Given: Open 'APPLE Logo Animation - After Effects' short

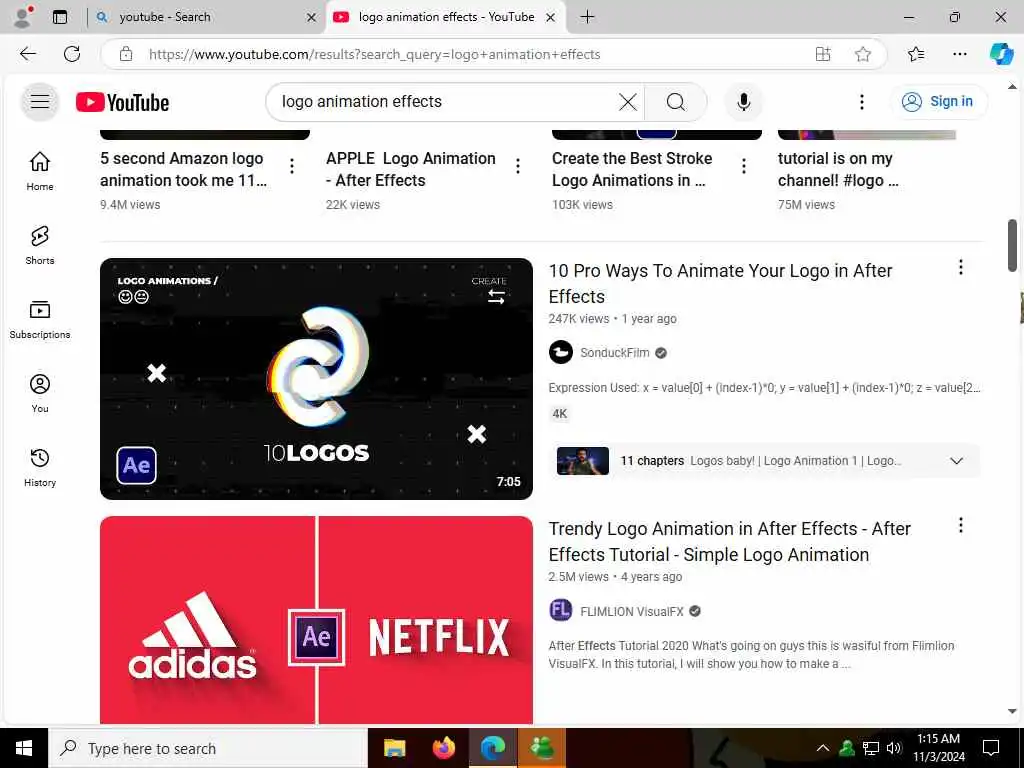Looking at the screenshot, I should pyautogui.click(x=411, y=169).
